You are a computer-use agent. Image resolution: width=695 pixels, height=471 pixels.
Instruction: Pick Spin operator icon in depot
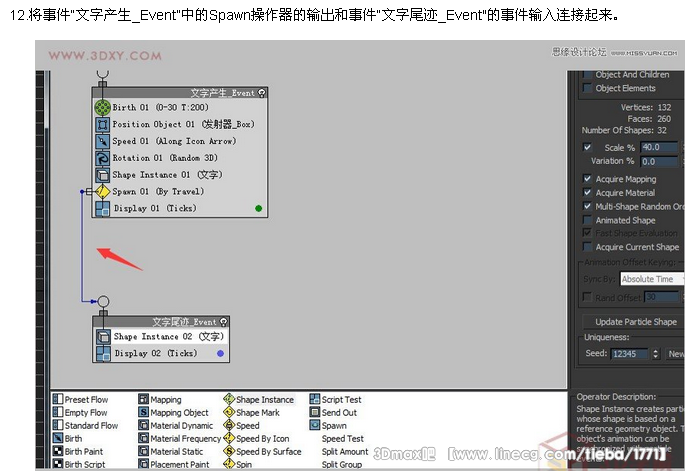(229, 464)
